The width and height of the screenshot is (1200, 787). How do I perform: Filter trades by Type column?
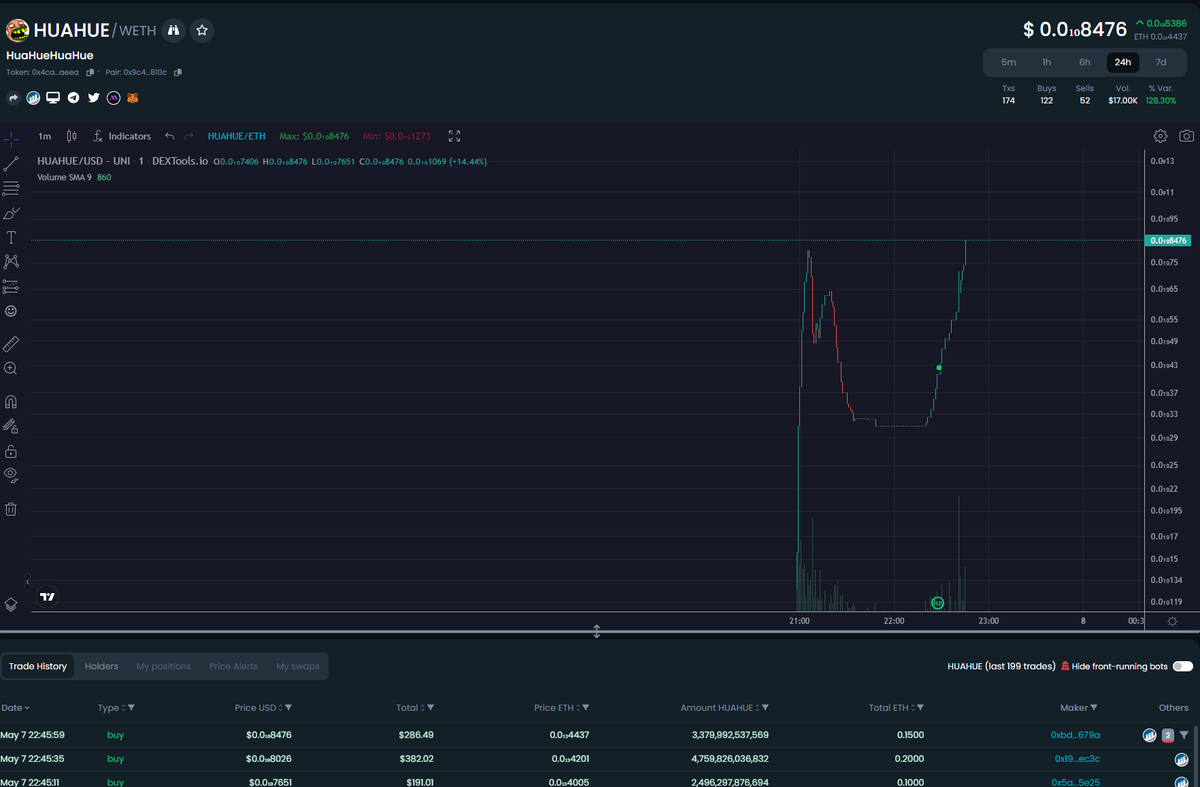[131, 707]
